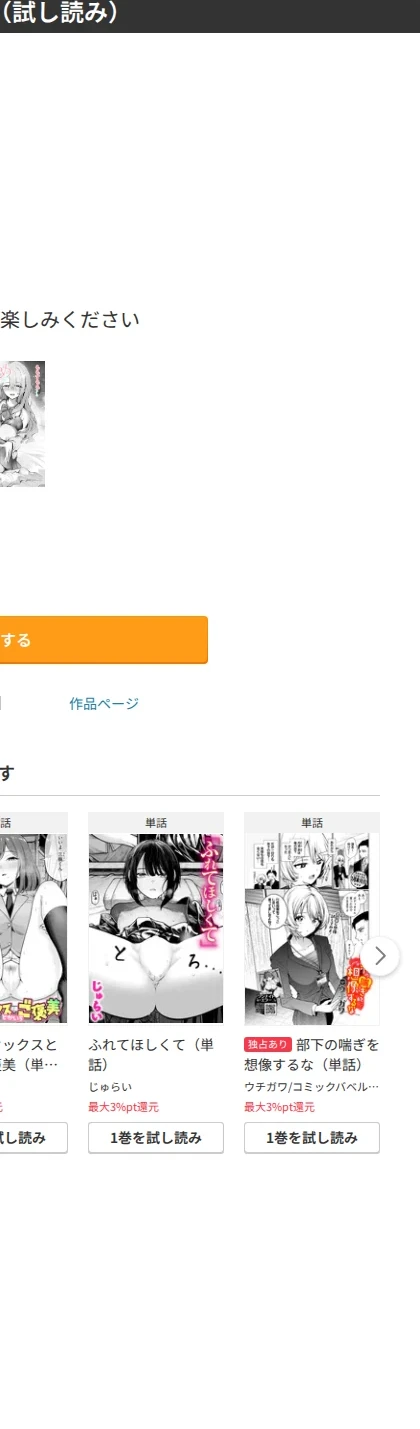Click 最大3%pt還元 under じゅらい
420x1429 pixels.
(x=123, y=1107)
